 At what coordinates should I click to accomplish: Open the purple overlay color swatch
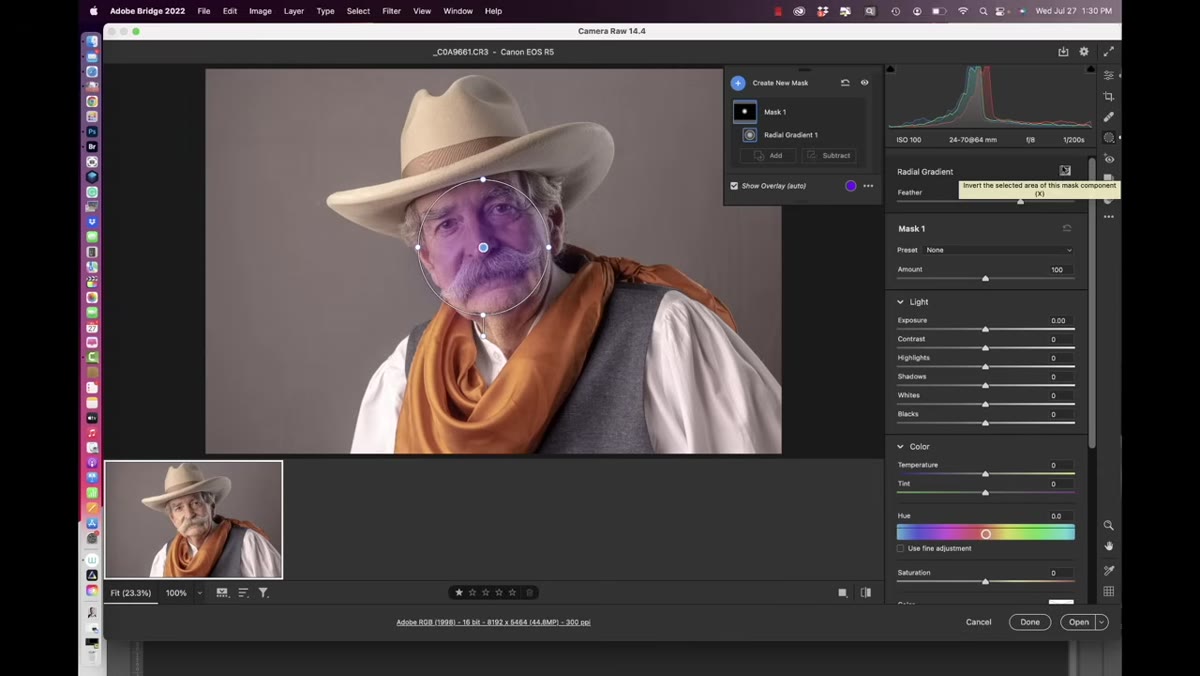(x=851, y=186)
